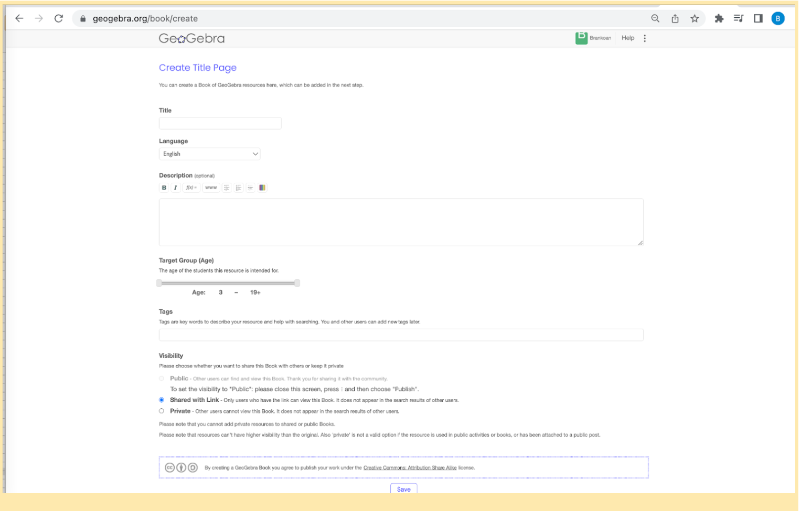Toggle italic formatting in Description toolbar
800x511 pixels.
[176, 188]
